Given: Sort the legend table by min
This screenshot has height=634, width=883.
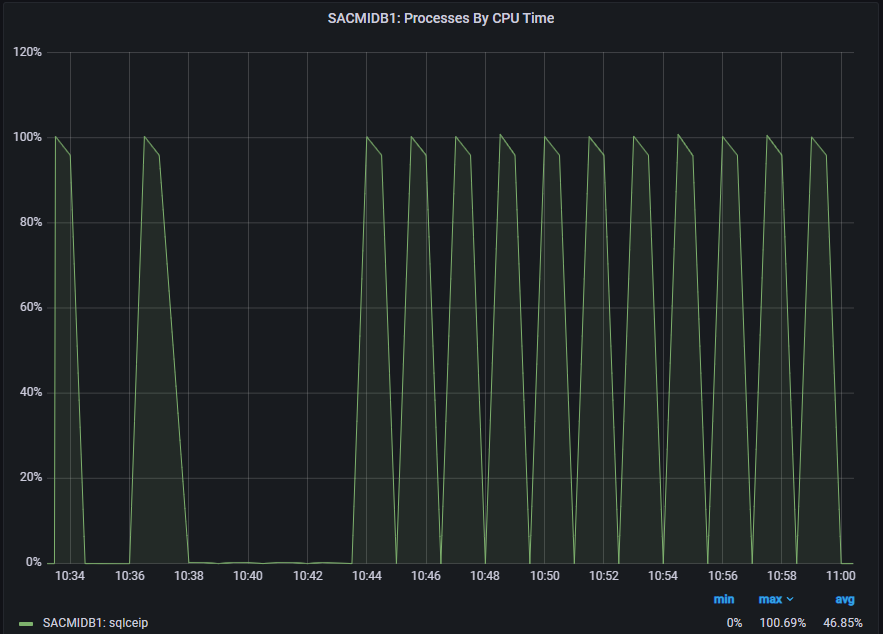Looking at the screenshot, I should 724,598.
